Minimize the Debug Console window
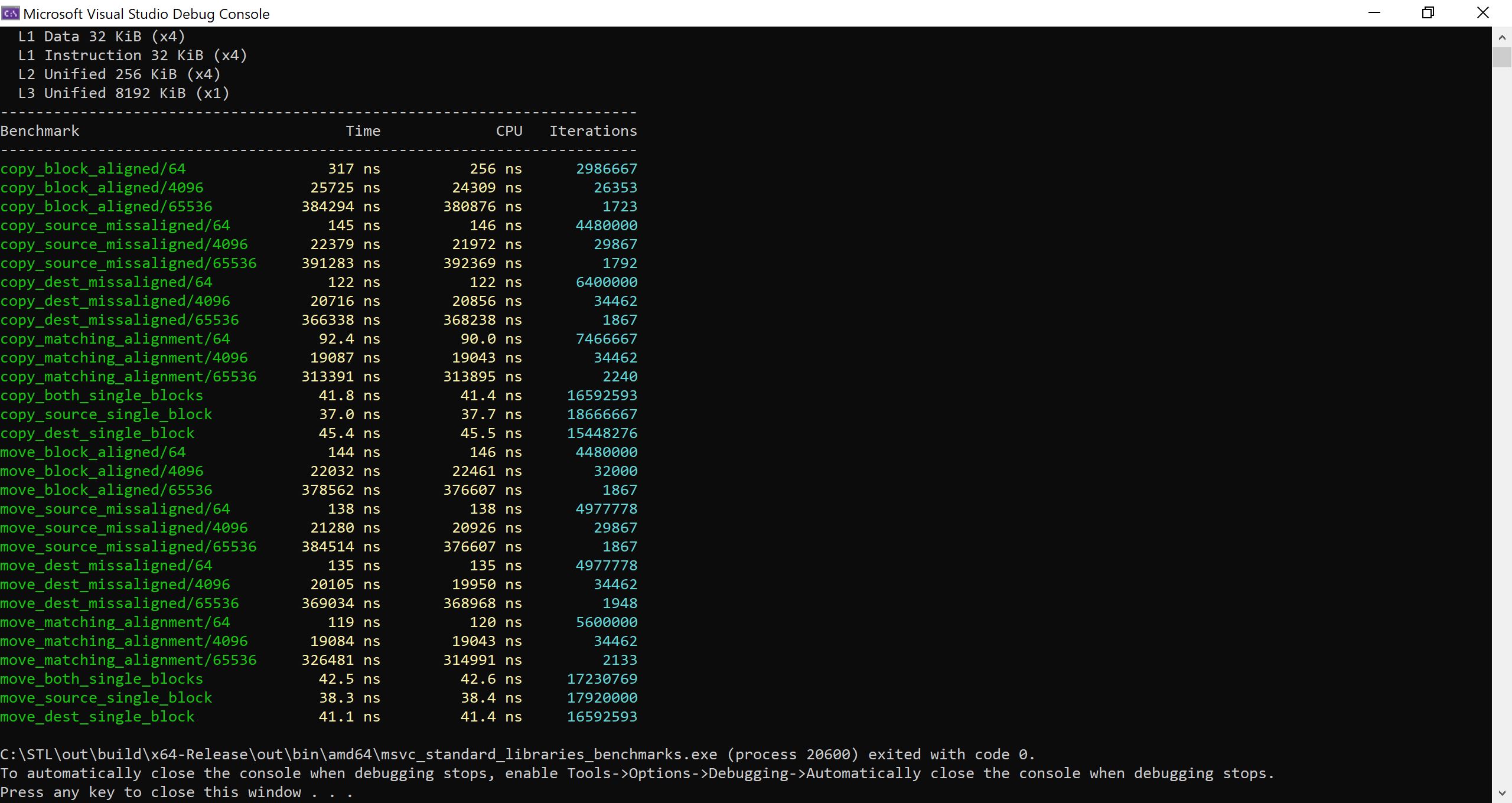The width and height of the screenshot is (1512, 803). (1374, 13)
